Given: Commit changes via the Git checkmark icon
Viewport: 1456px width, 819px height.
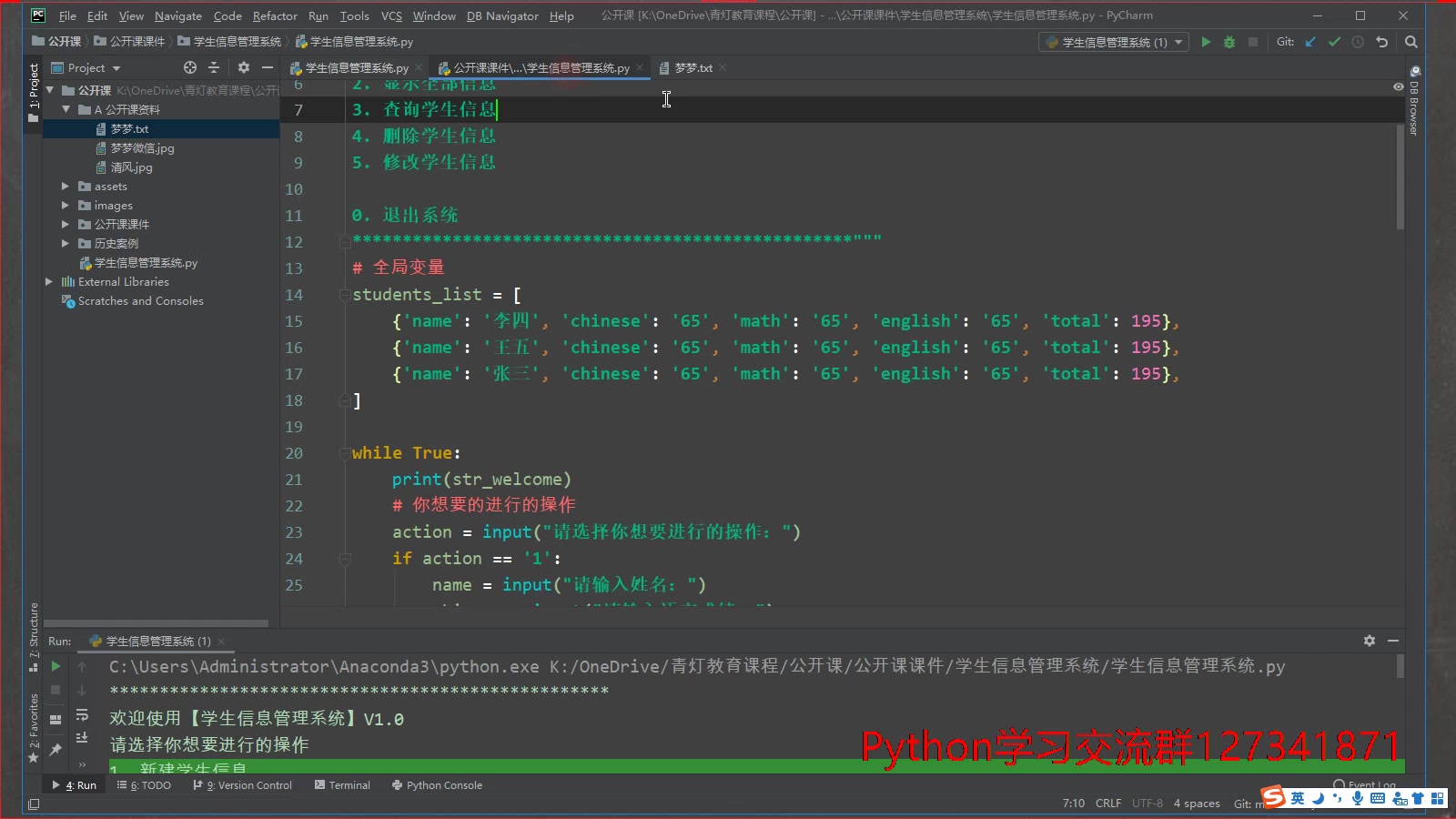Looking at the screenshot, I should 1334,42.
